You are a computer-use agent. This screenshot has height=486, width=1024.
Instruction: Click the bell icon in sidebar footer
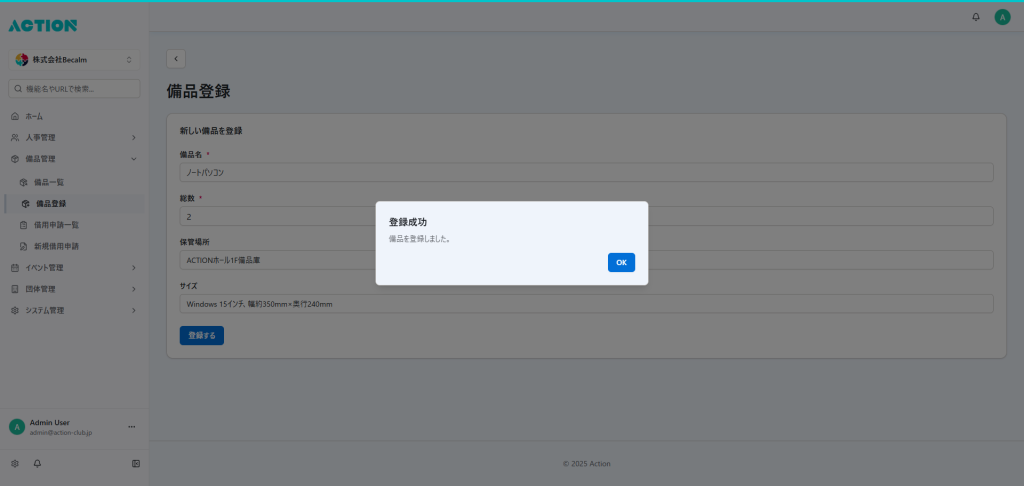coord(38,464)
